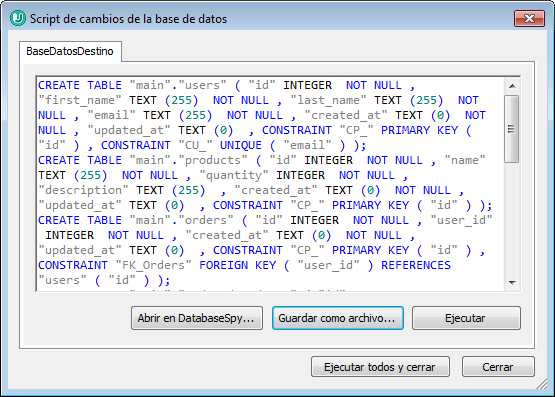Click the "CU_" constraint name
Image resolution: width=555 pixels, height=397 pixels.
(195, 145)
